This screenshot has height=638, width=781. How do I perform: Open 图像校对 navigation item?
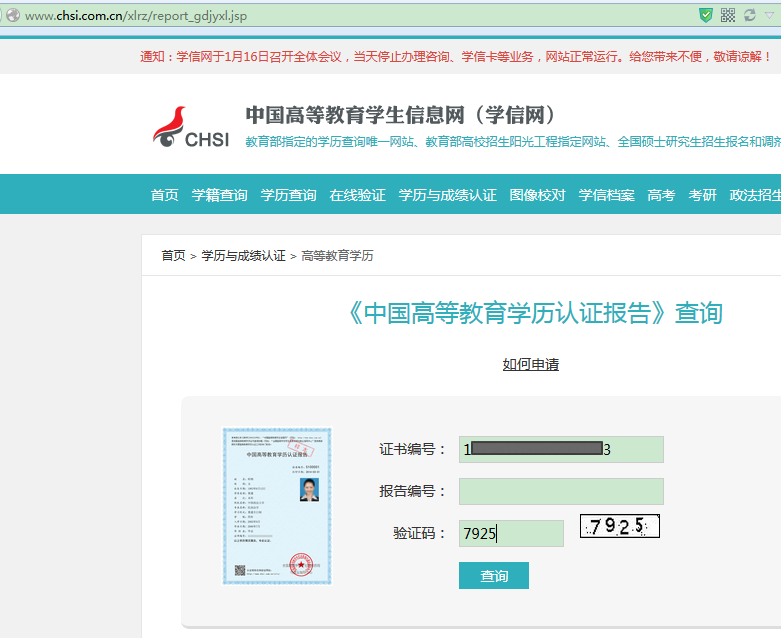[537, 195]
